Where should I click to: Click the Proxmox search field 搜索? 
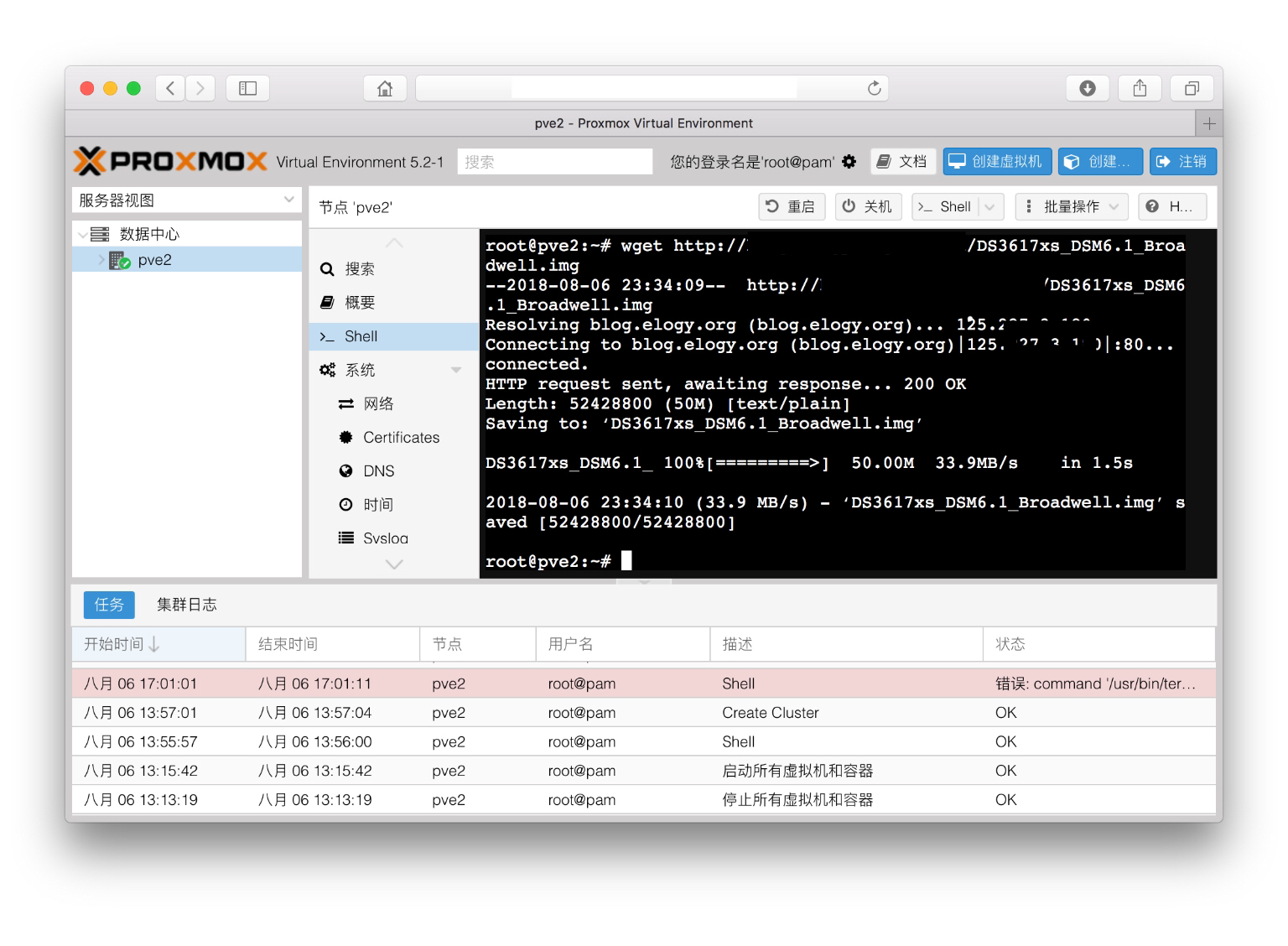(555, 162)
